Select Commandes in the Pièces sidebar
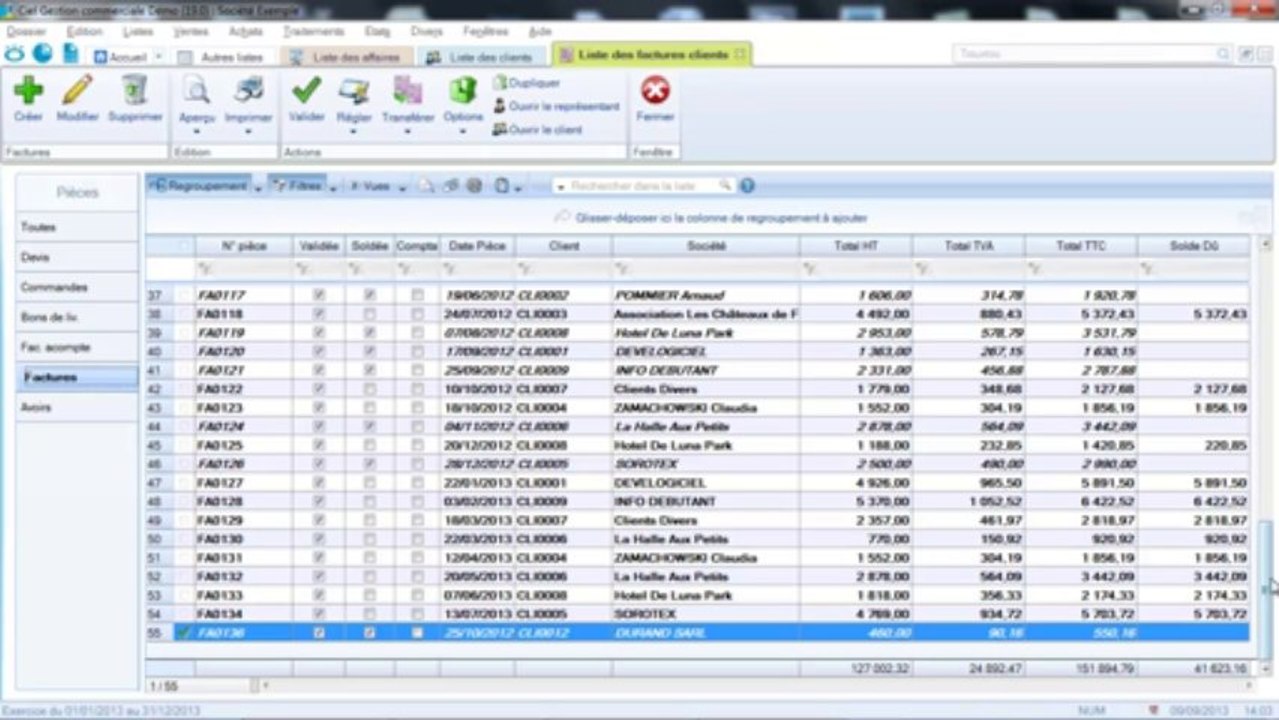The height and width of the screenshot is (720, 1279). [77, 287]
